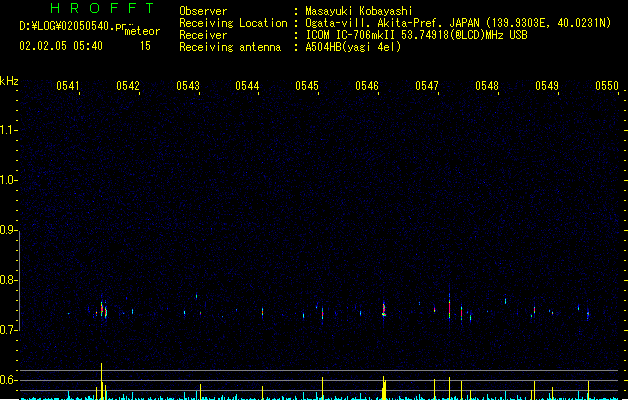Screen dimensions: 629x400
Task: Click the A504HB(yagi 4el) antenna value
Action: pos(353,47)
